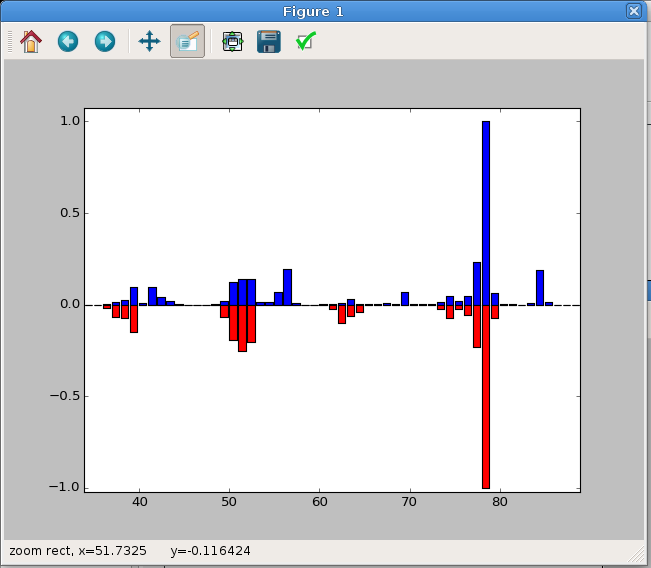Click the tallest red bar near 78

(486, 397)
